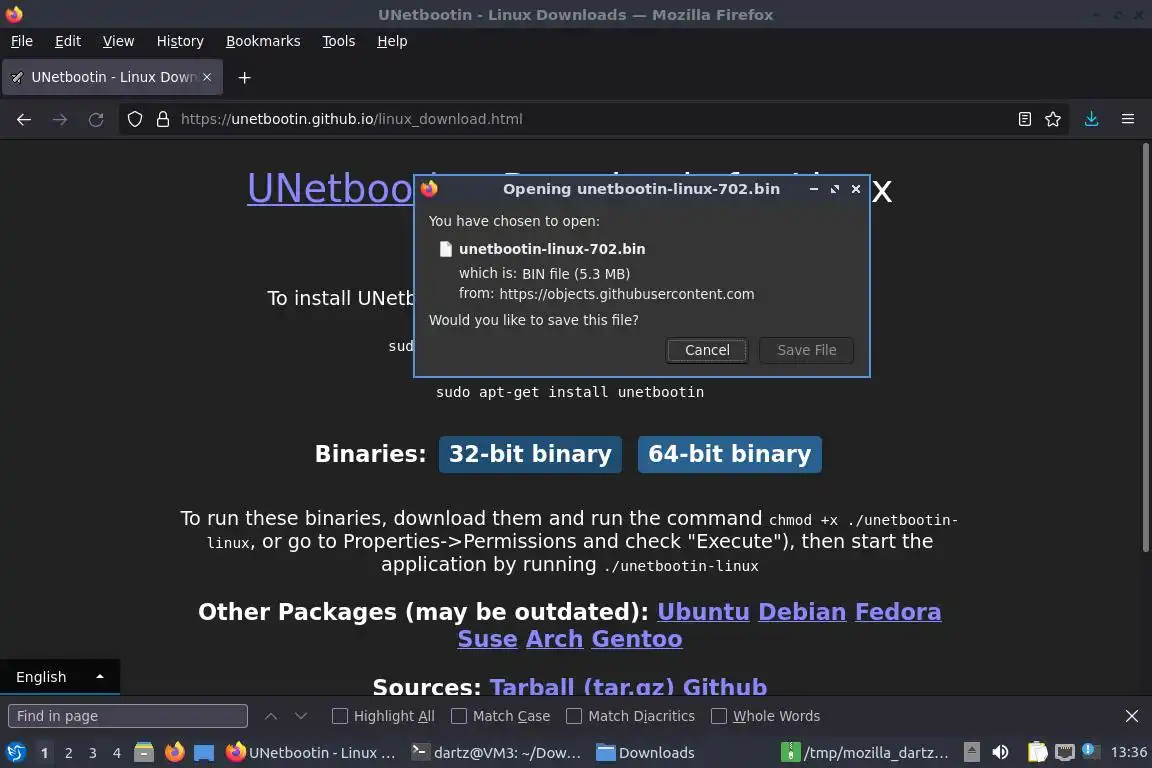Open the clipboard manager tray icon
The image size is (1152, 768).
point(1037,753)
